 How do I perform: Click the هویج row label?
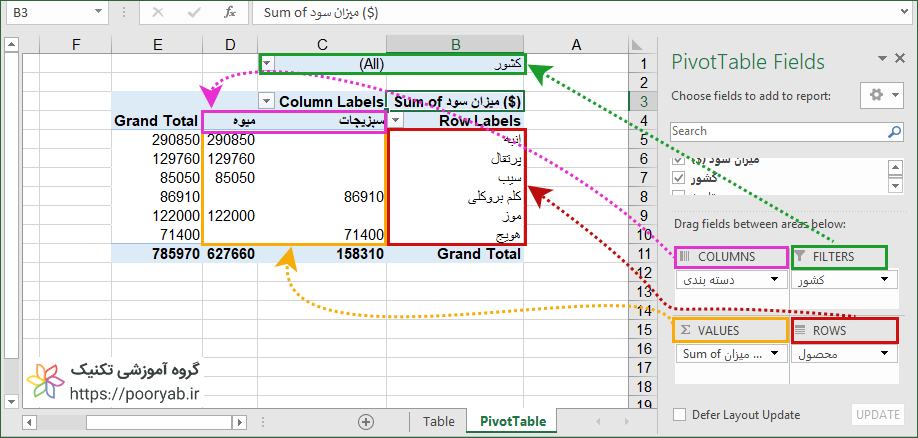click(x=508, y=235)
